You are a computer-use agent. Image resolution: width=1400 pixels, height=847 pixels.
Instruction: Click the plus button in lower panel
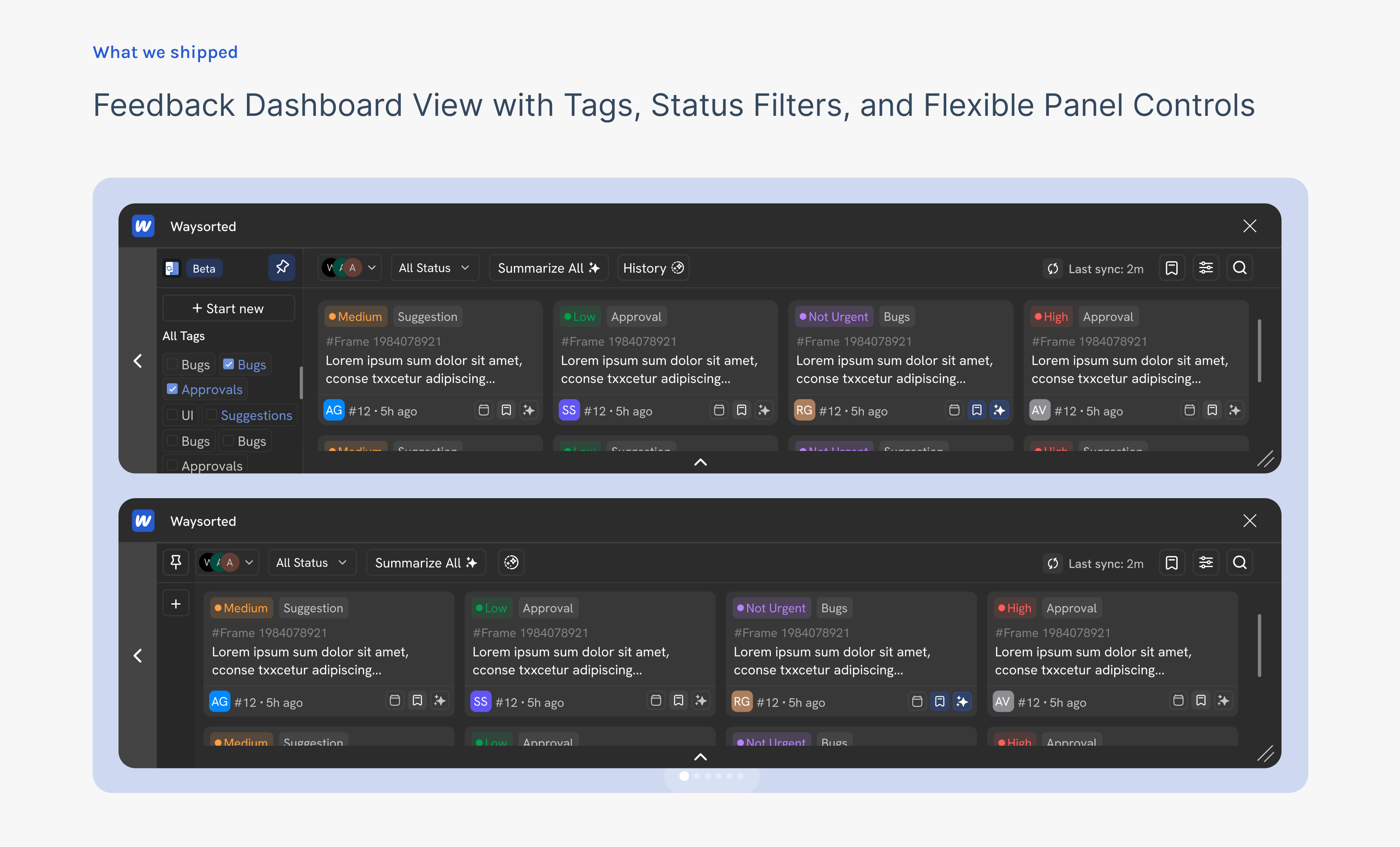pyautogui.click(x=176, y=604)
